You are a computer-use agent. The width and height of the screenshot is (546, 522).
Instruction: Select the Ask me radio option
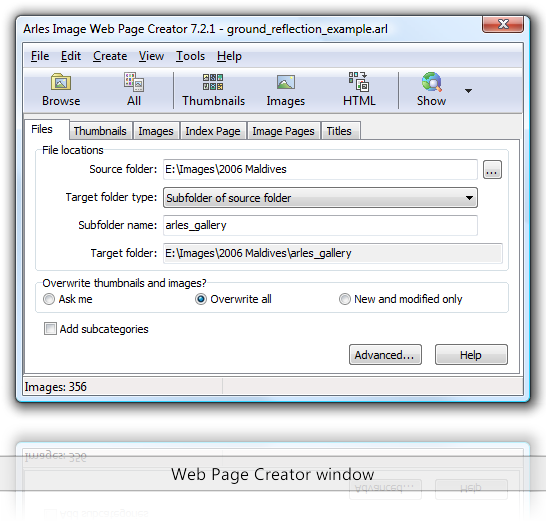(x=68, y=299)
